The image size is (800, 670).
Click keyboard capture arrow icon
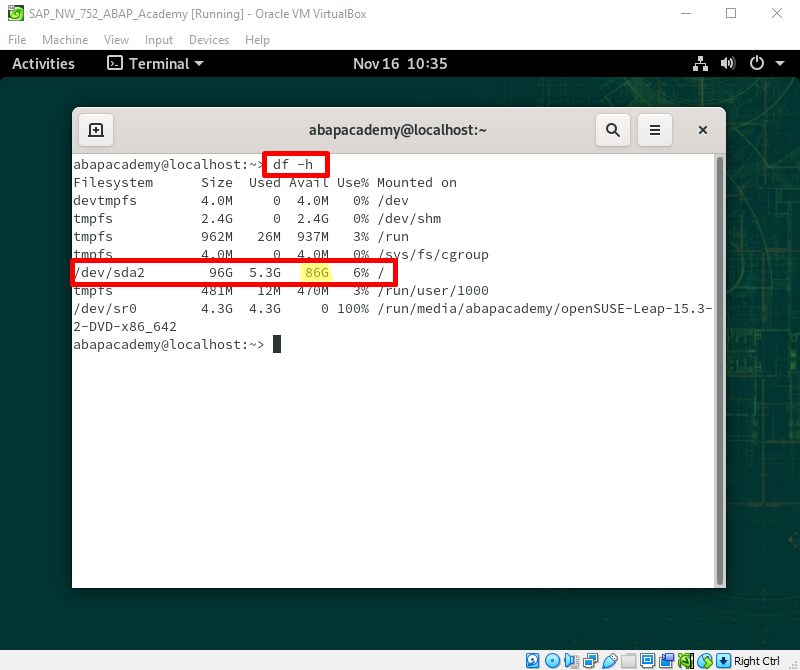click(x=723, y=661)
